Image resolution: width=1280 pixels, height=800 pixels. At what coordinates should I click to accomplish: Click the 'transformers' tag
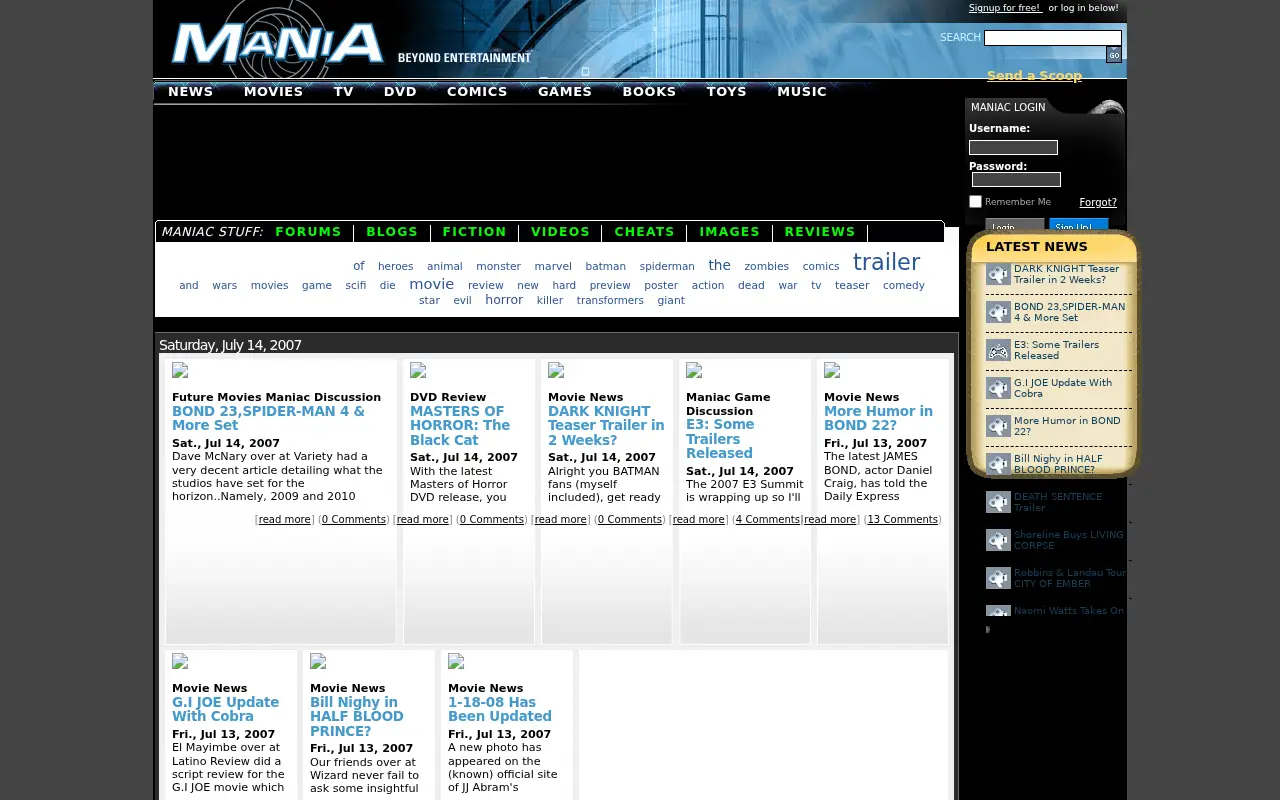pos(610,300)
